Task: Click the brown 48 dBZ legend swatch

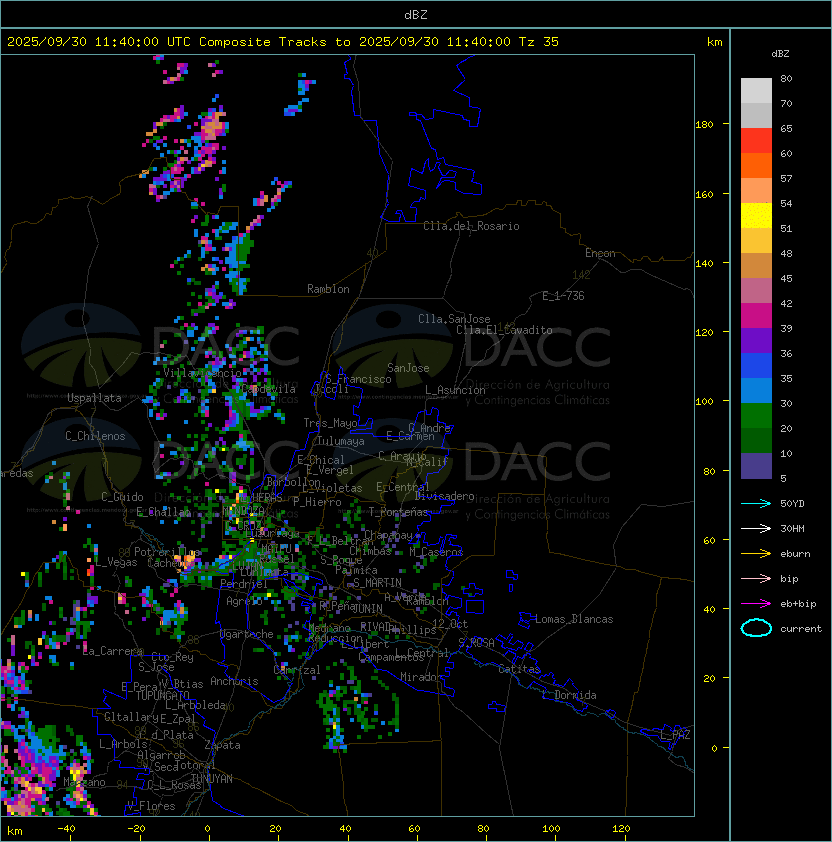Action: point(756,265)
